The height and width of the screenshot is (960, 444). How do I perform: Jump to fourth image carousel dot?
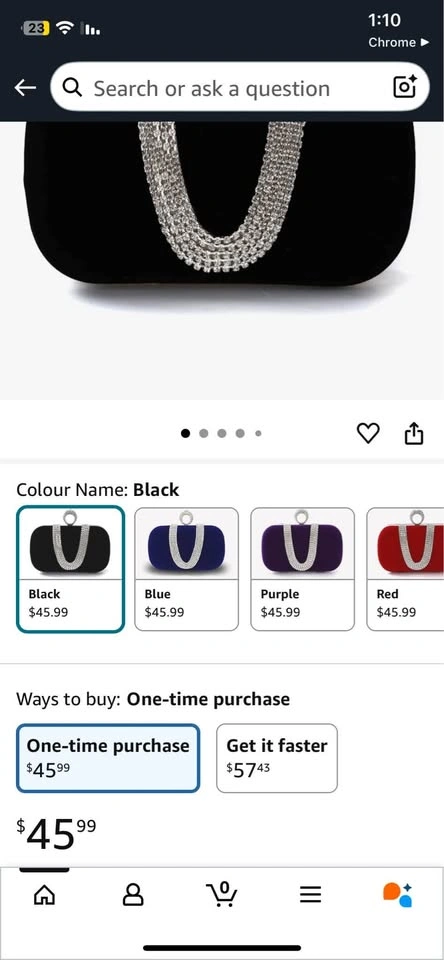pos(240,433)
